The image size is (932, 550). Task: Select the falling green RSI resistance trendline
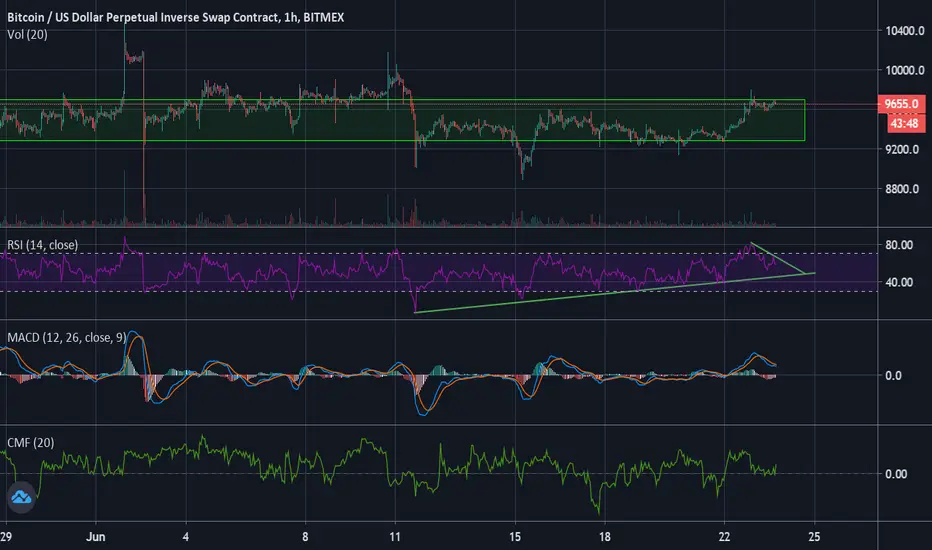779,259
